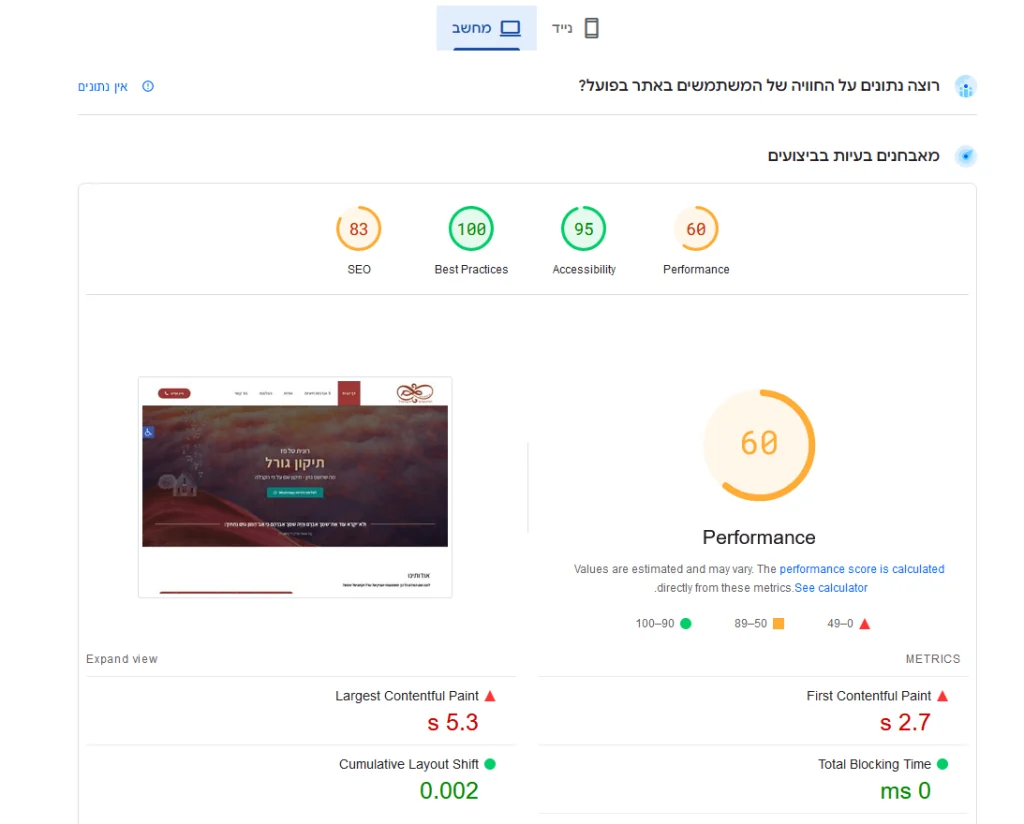The height and width of the screenshot is (824, 1024).
Task: Click the mobile phone icon
Action: pos(591,28)
